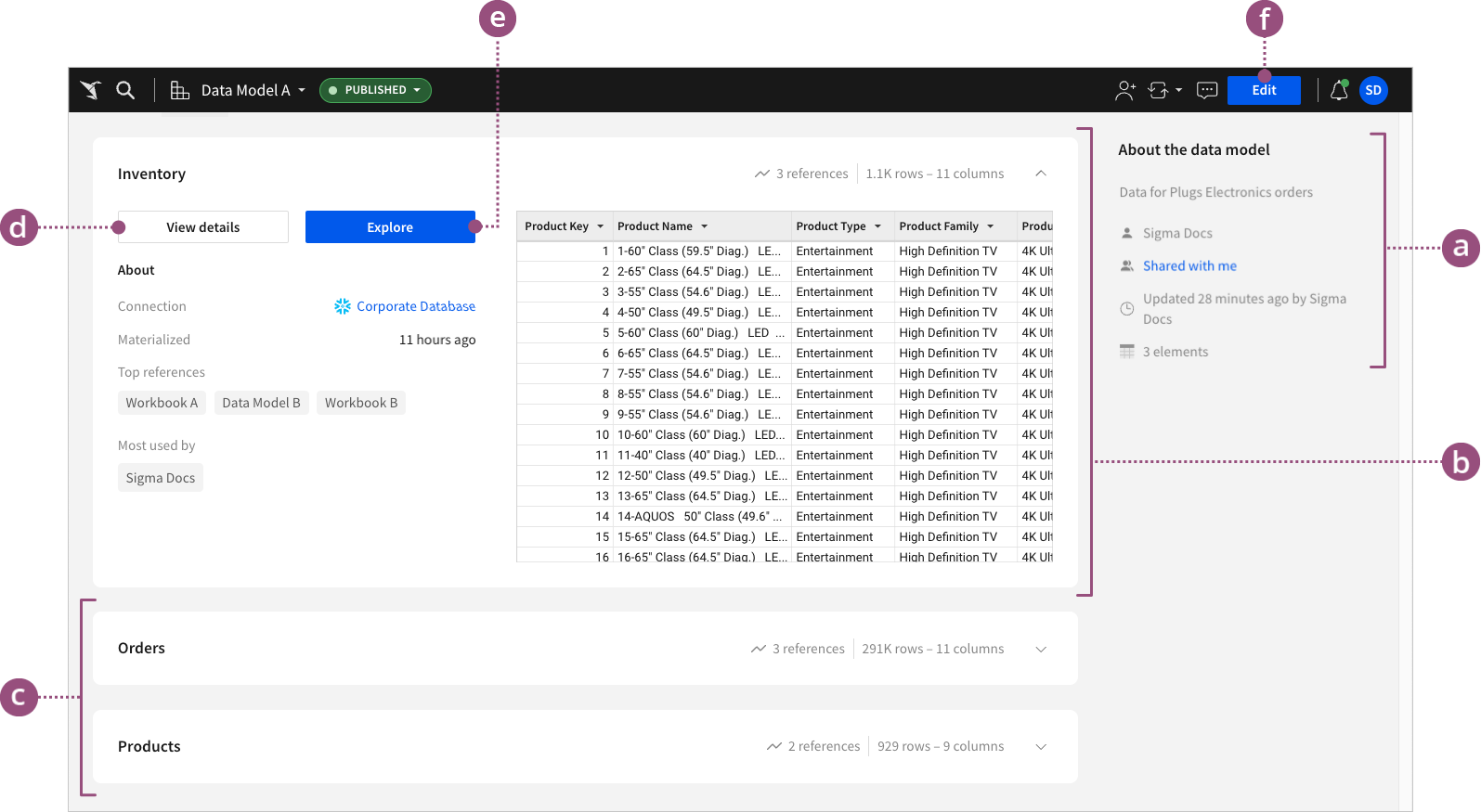
Task: Open the Data Model A title dropdown
Action: coord(253,90)
